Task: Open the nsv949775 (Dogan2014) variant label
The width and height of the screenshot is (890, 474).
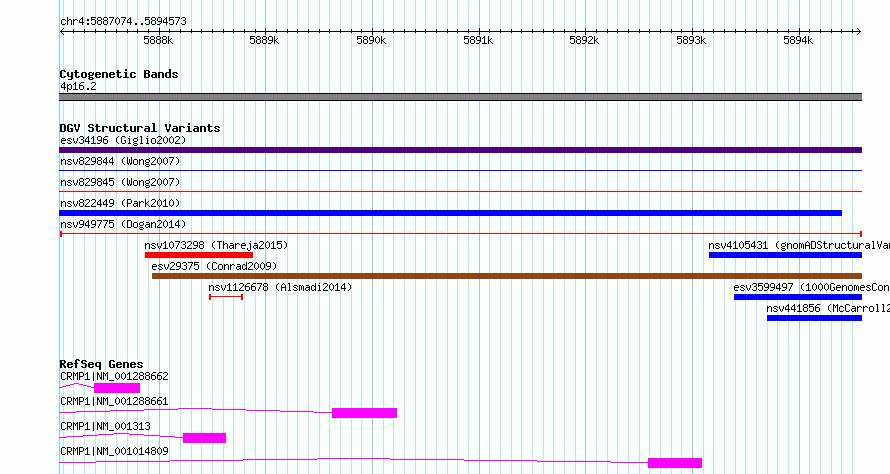Action: coord(123,224)
